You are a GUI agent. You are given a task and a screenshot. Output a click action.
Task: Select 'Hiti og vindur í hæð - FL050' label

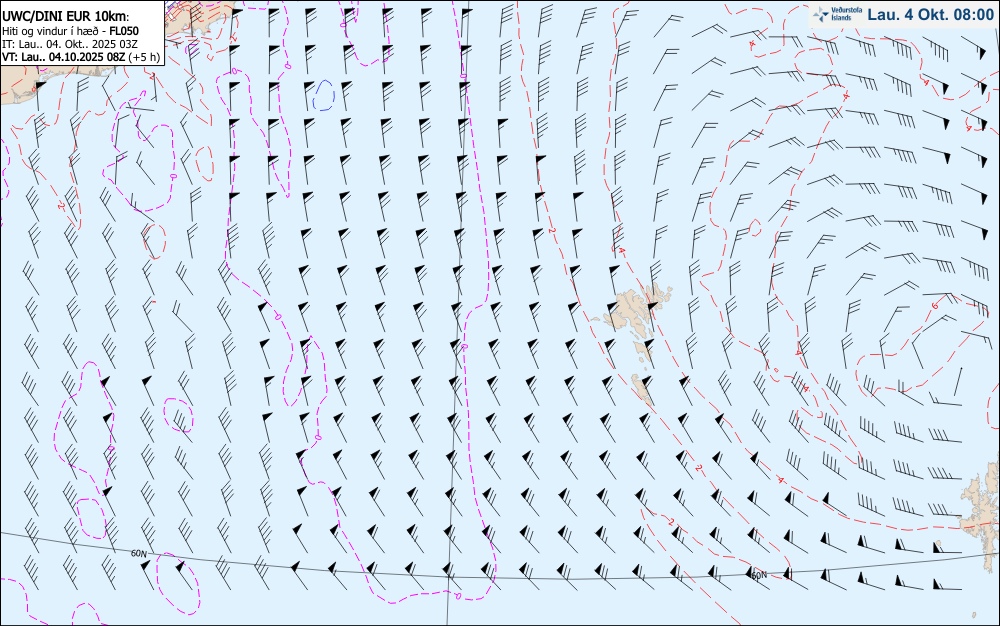[70, 31]
